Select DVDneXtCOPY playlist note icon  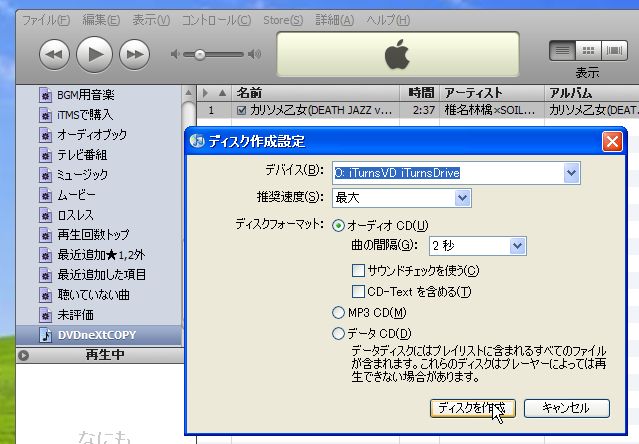coord(45,335)
